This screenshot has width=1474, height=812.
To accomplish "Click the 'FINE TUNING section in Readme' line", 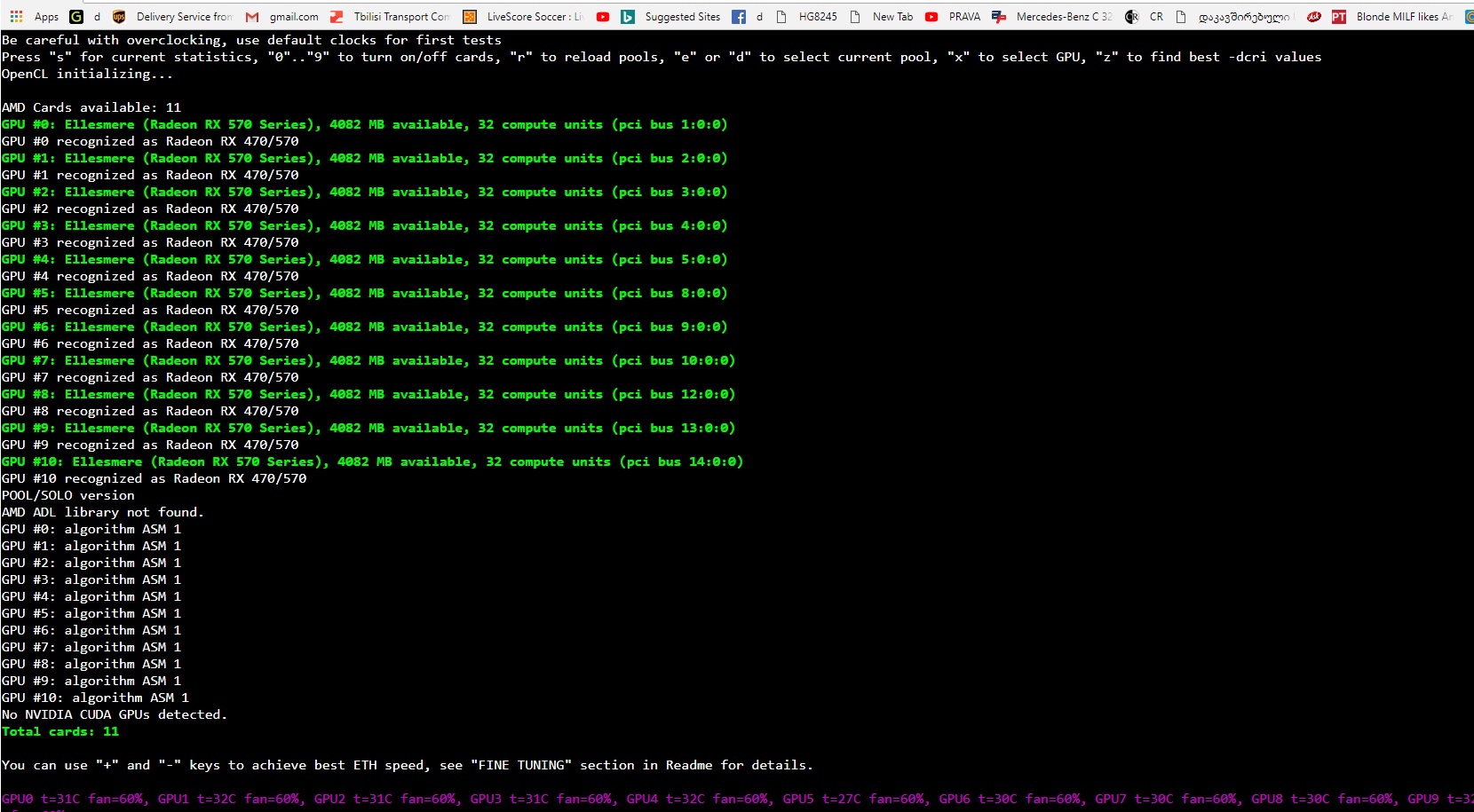I will pyautogui.click(x=408, y=765).
